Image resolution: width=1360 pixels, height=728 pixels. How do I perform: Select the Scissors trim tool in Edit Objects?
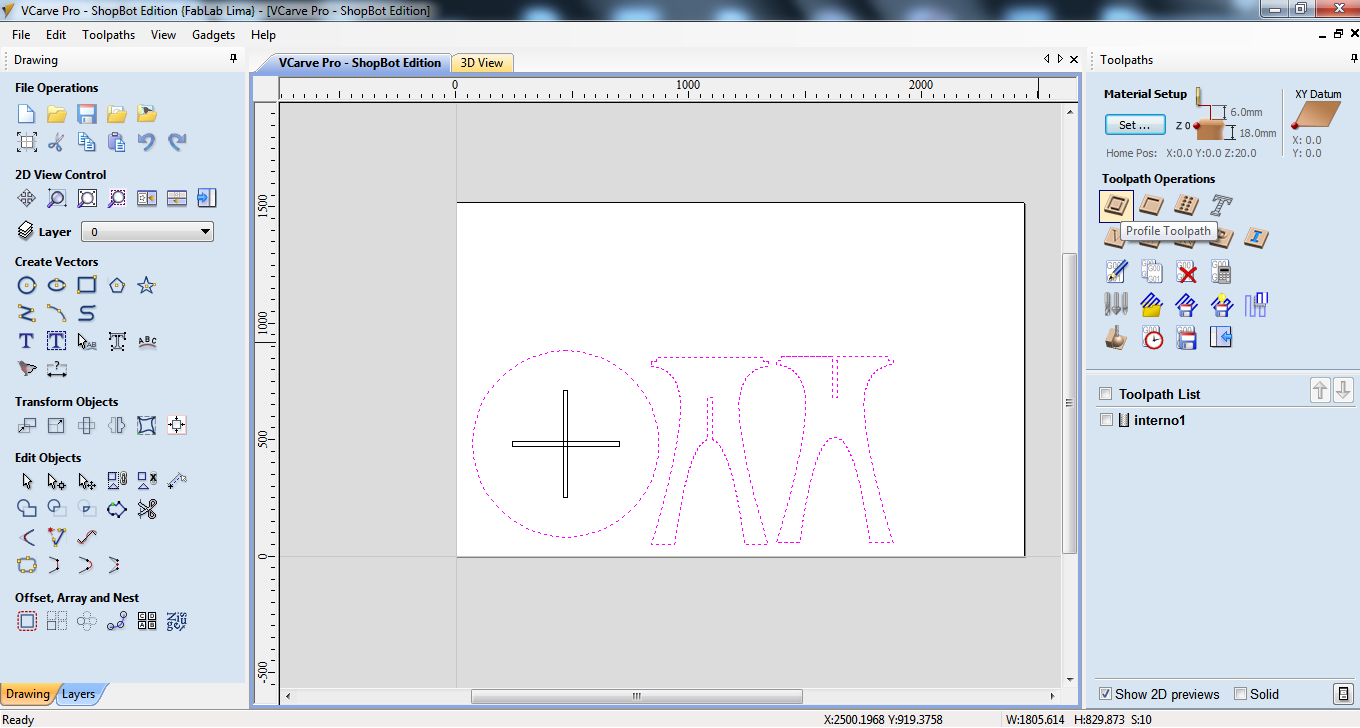tap(147, 509)
